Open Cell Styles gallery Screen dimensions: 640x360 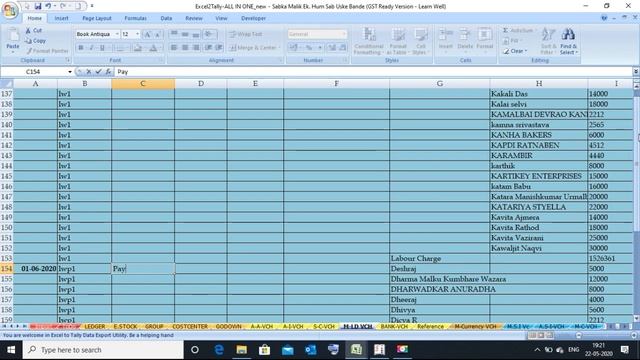(420, 41)
